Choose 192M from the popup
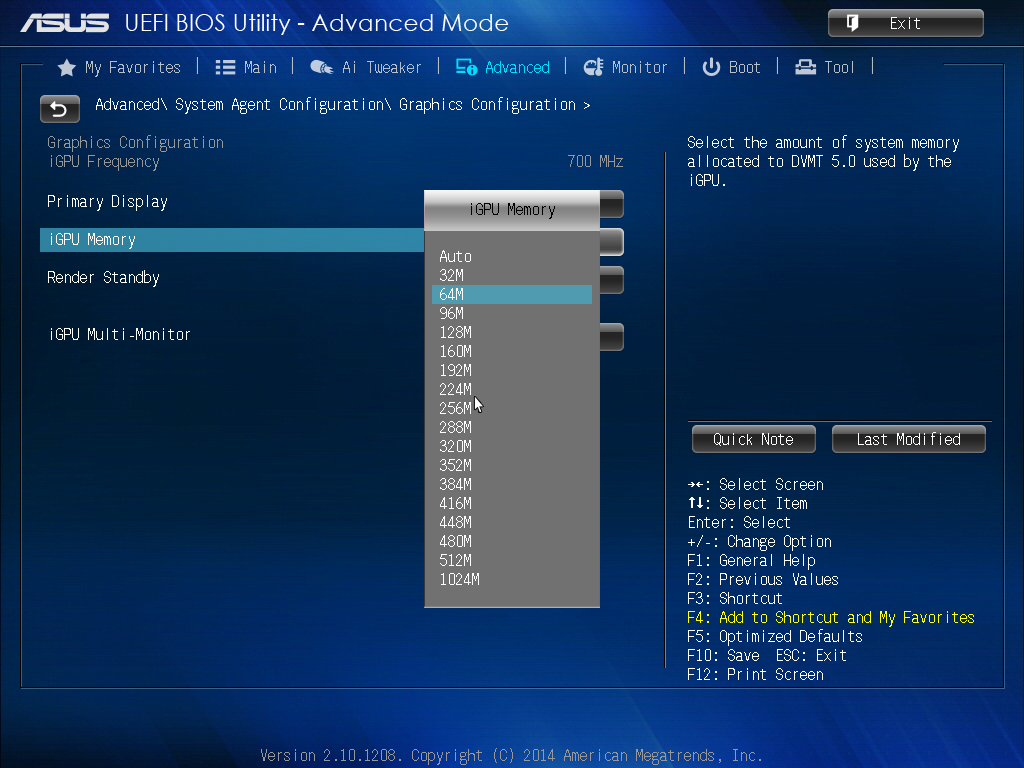 pyautogui.click(x=512, y=370)
